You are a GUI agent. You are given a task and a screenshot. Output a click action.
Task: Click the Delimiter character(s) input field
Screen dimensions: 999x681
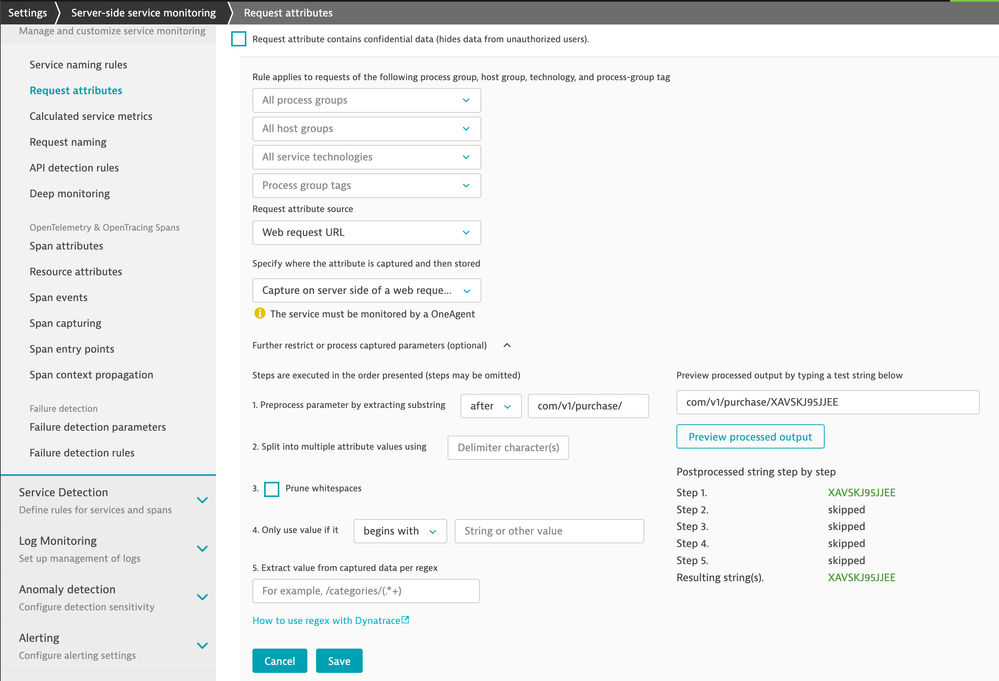tap(508, 447)
